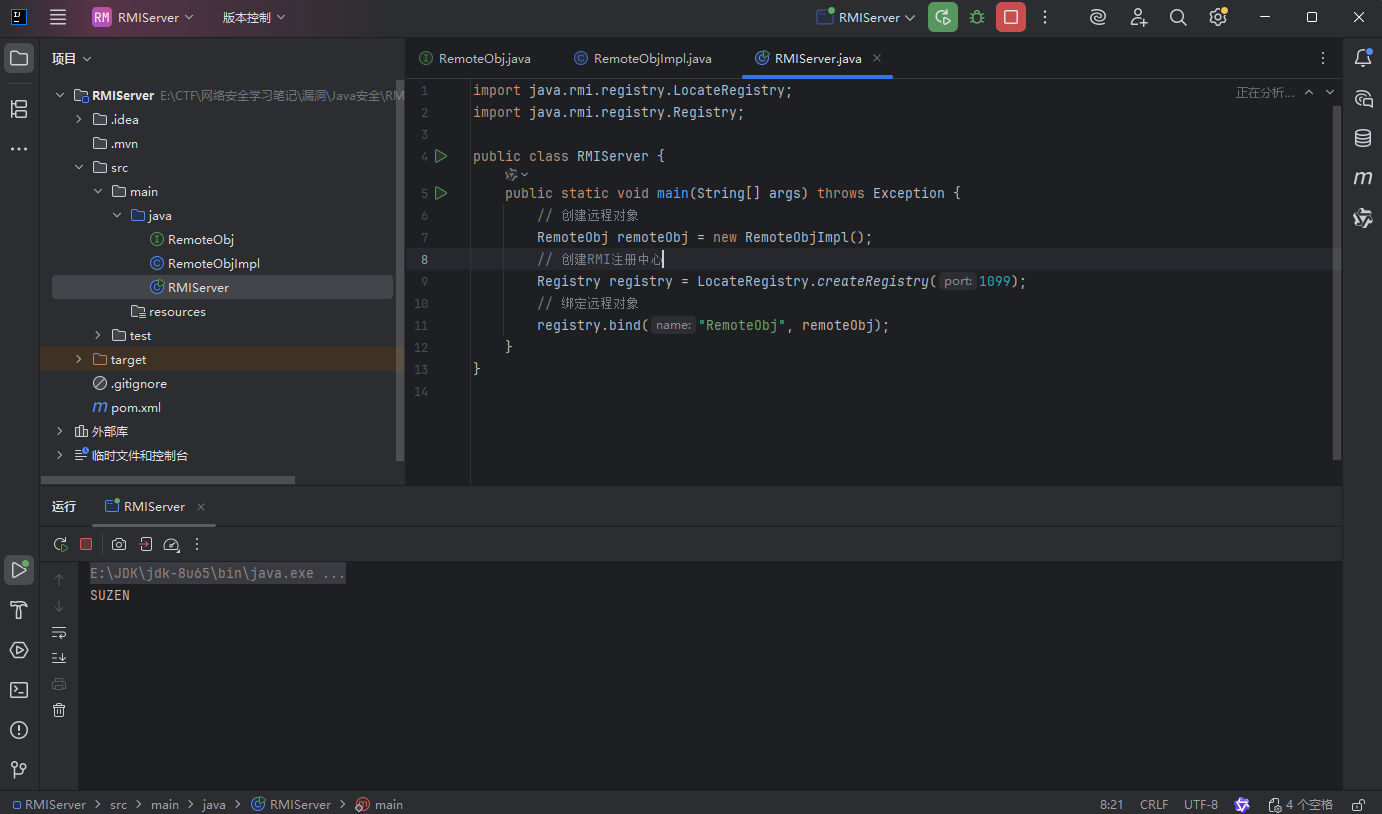Open the Database tool window on right sidebar
Image resolution: width=1382 pixels, height=814 pixels.
(1363, 138)
